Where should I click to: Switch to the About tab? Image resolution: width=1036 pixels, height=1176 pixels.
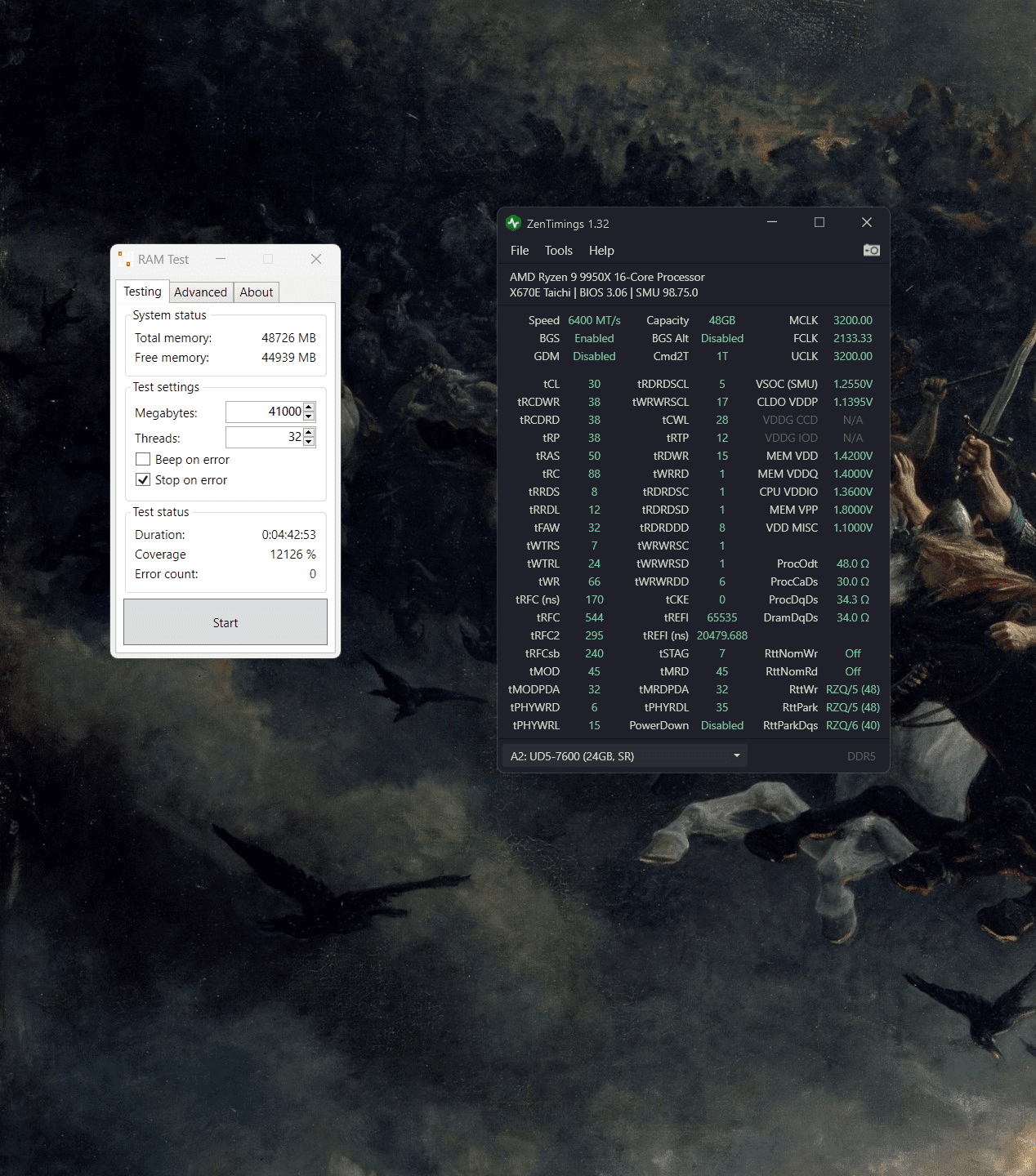coord(257,292)
